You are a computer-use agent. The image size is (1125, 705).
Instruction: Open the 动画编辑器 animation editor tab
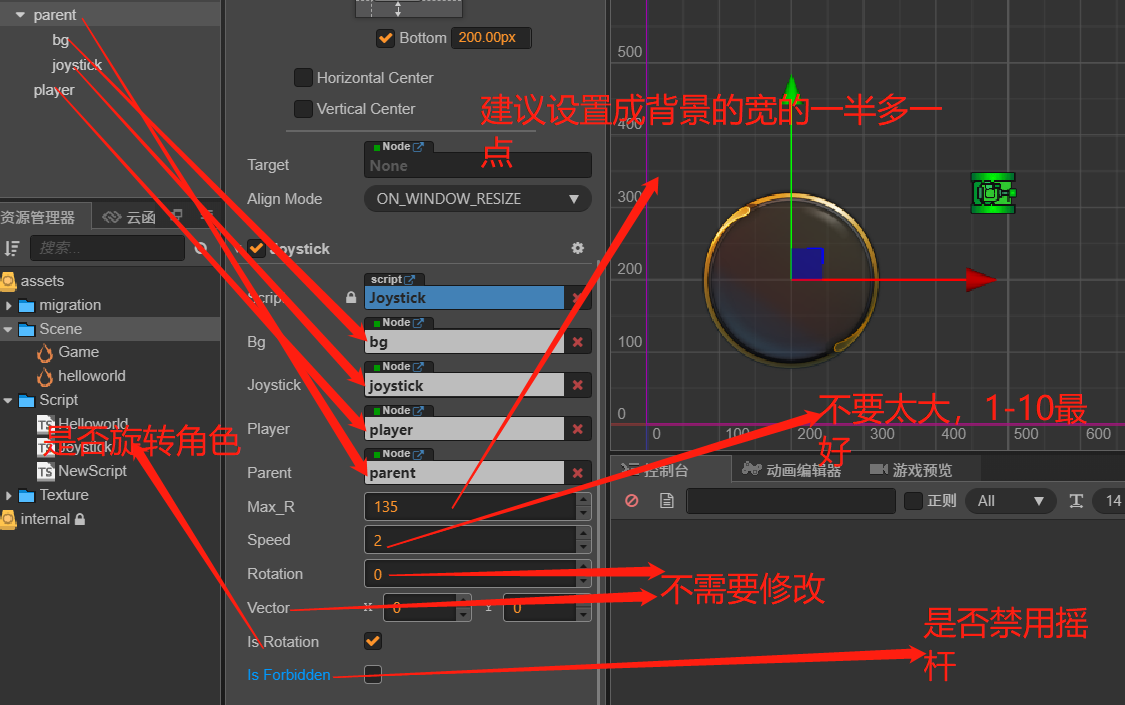tap(791, 470)
